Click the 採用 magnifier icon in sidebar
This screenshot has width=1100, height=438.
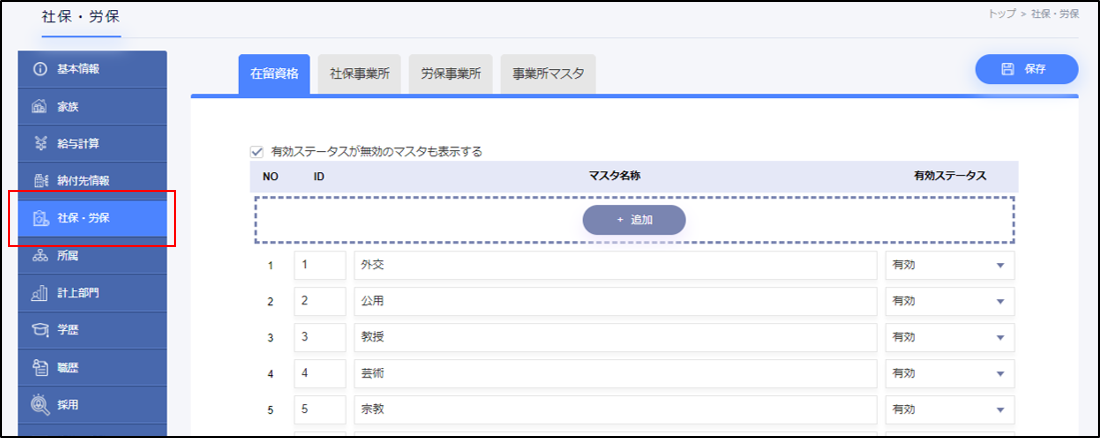coord(41,405)
